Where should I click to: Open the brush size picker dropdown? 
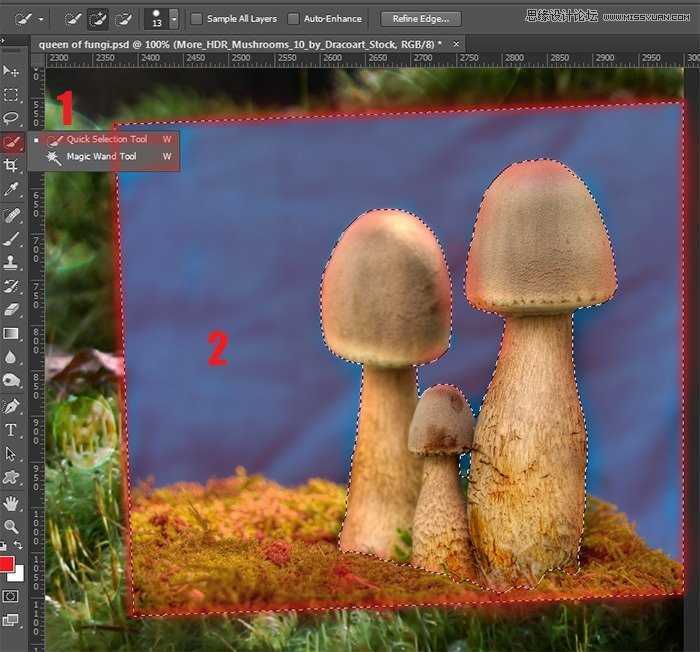pos(174,18)
